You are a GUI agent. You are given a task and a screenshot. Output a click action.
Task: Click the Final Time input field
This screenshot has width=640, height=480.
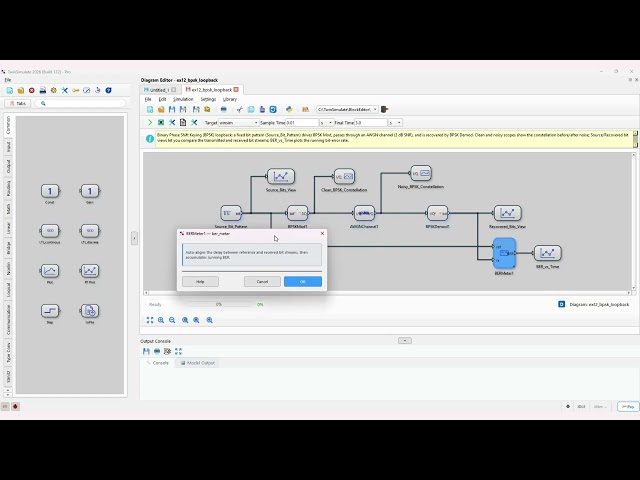[371, 122]
